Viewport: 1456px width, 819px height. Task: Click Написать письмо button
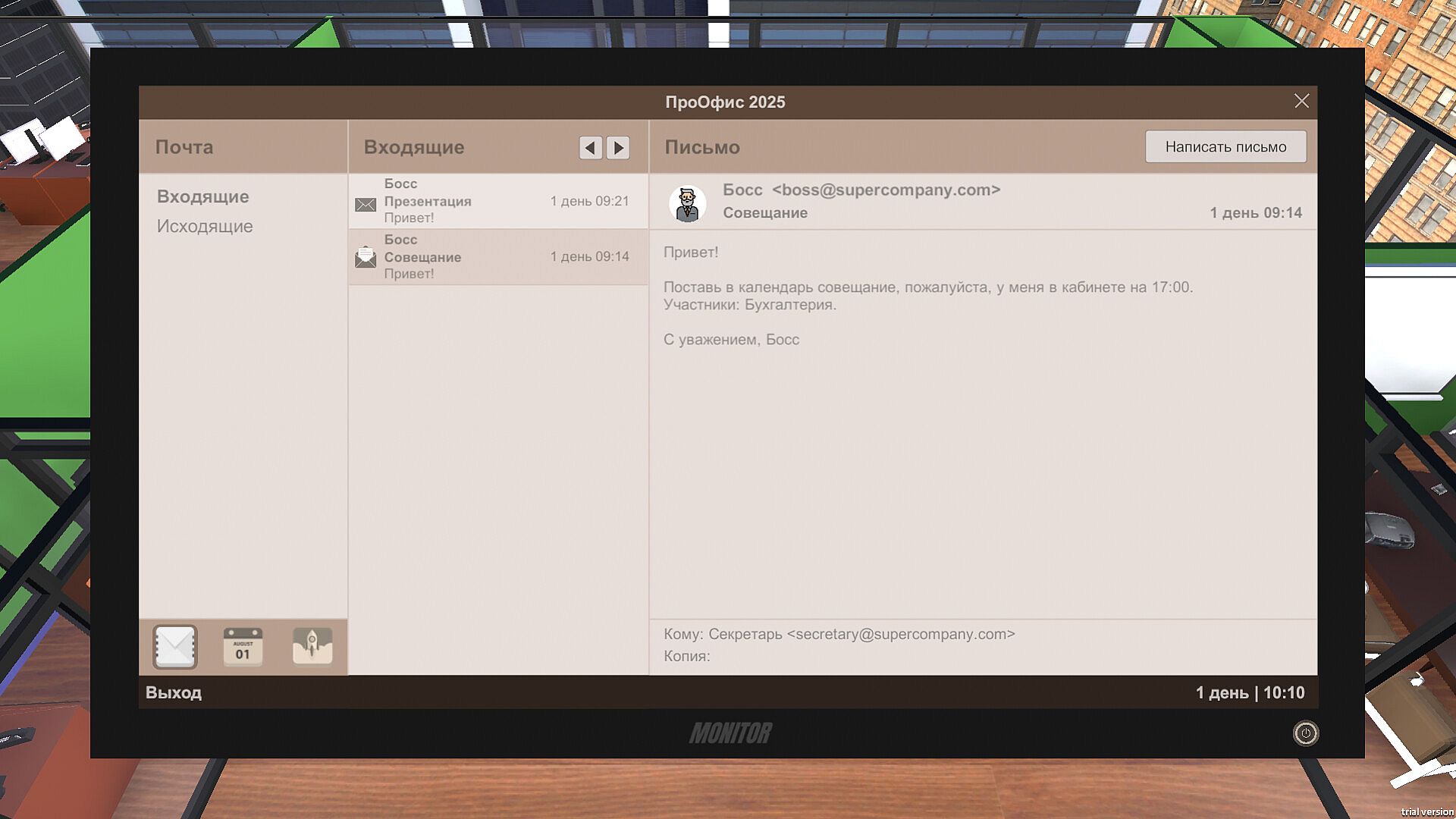tap(1225, 146)
